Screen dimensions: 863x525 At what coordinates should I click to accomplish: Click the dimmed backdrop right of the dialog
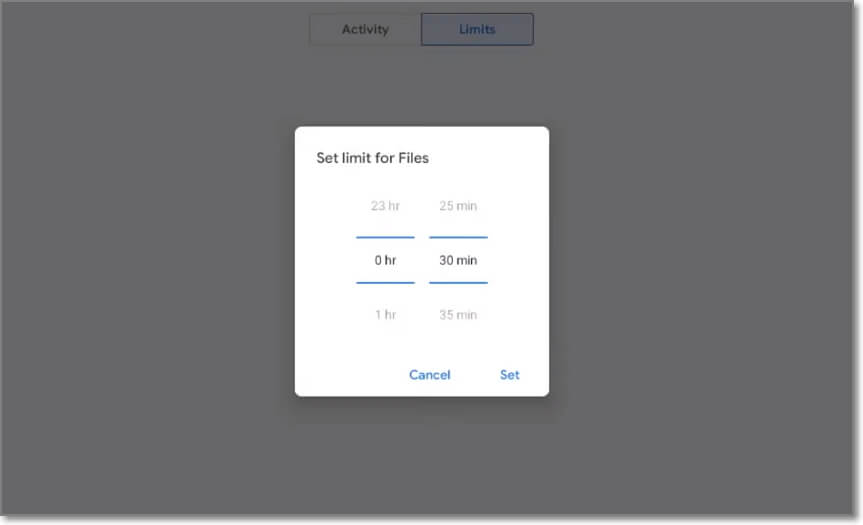[700, 262]
